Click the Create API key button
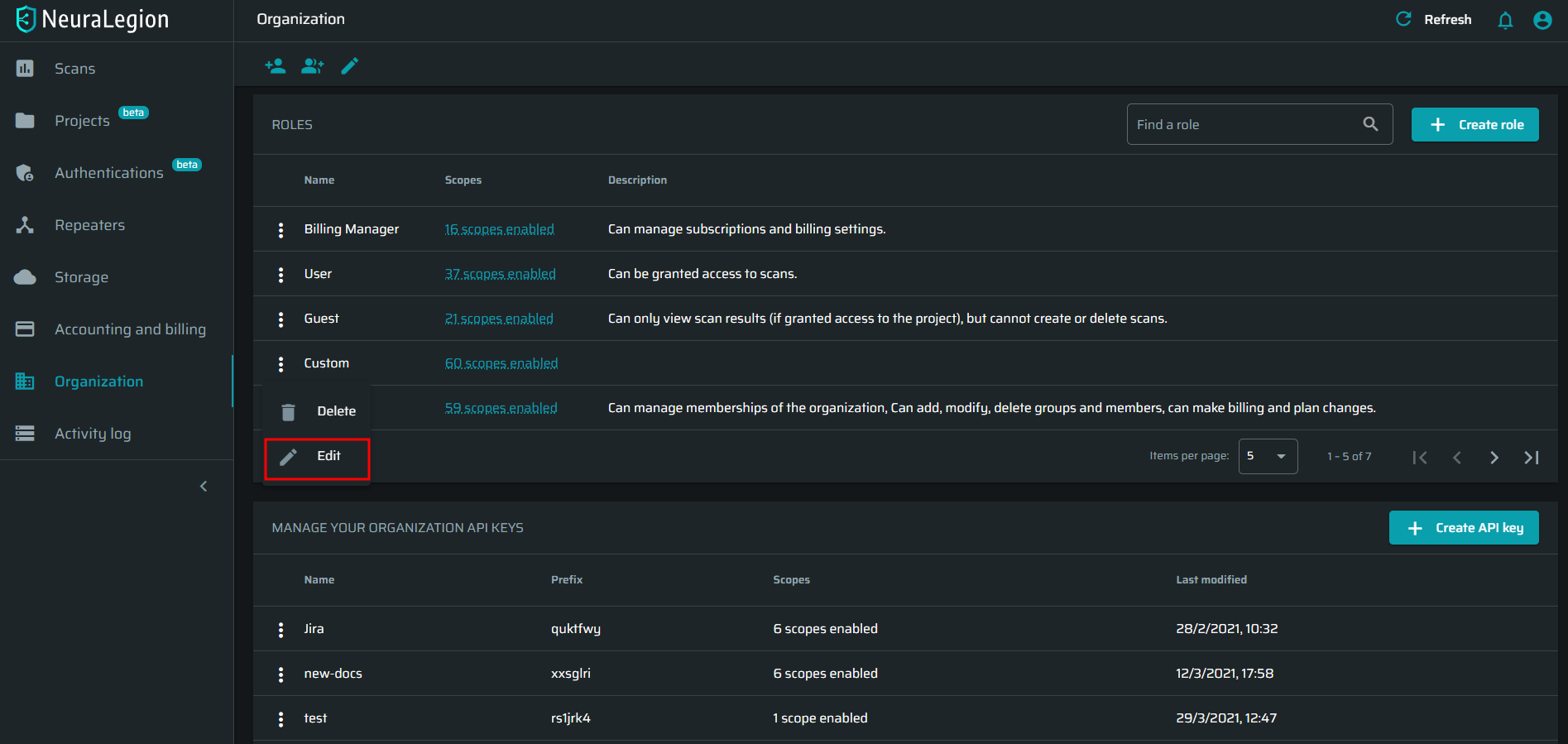Image resolution: width=1568 pixels, height=744 pixels. 1464,528
